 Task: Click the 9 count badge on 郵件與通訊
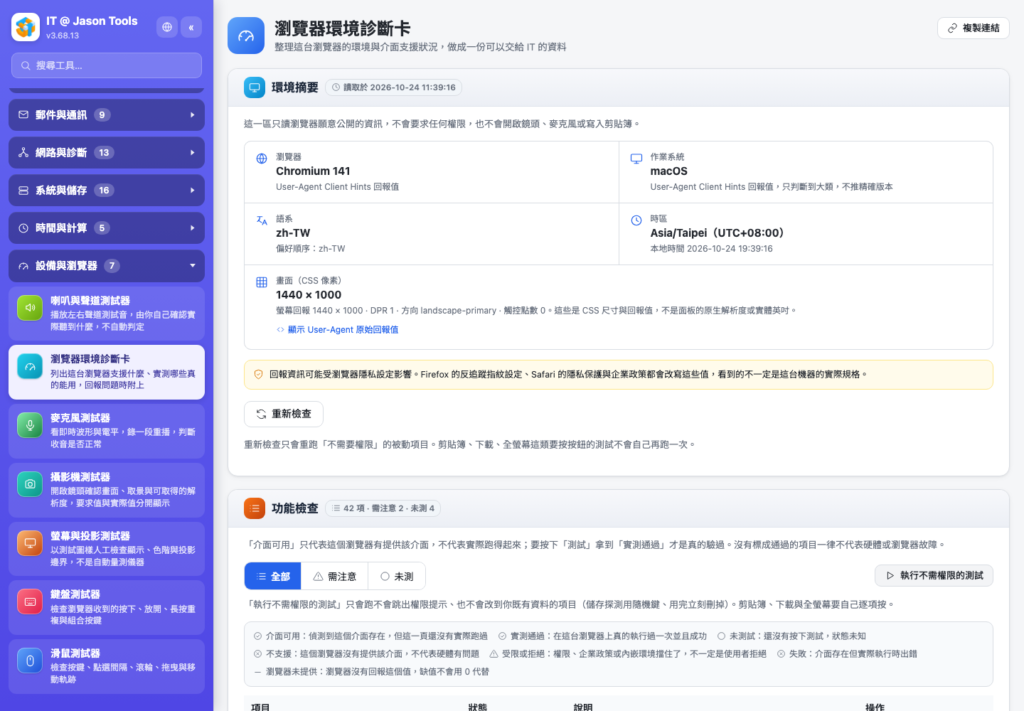pyautogui.click(x=102, y=115)
